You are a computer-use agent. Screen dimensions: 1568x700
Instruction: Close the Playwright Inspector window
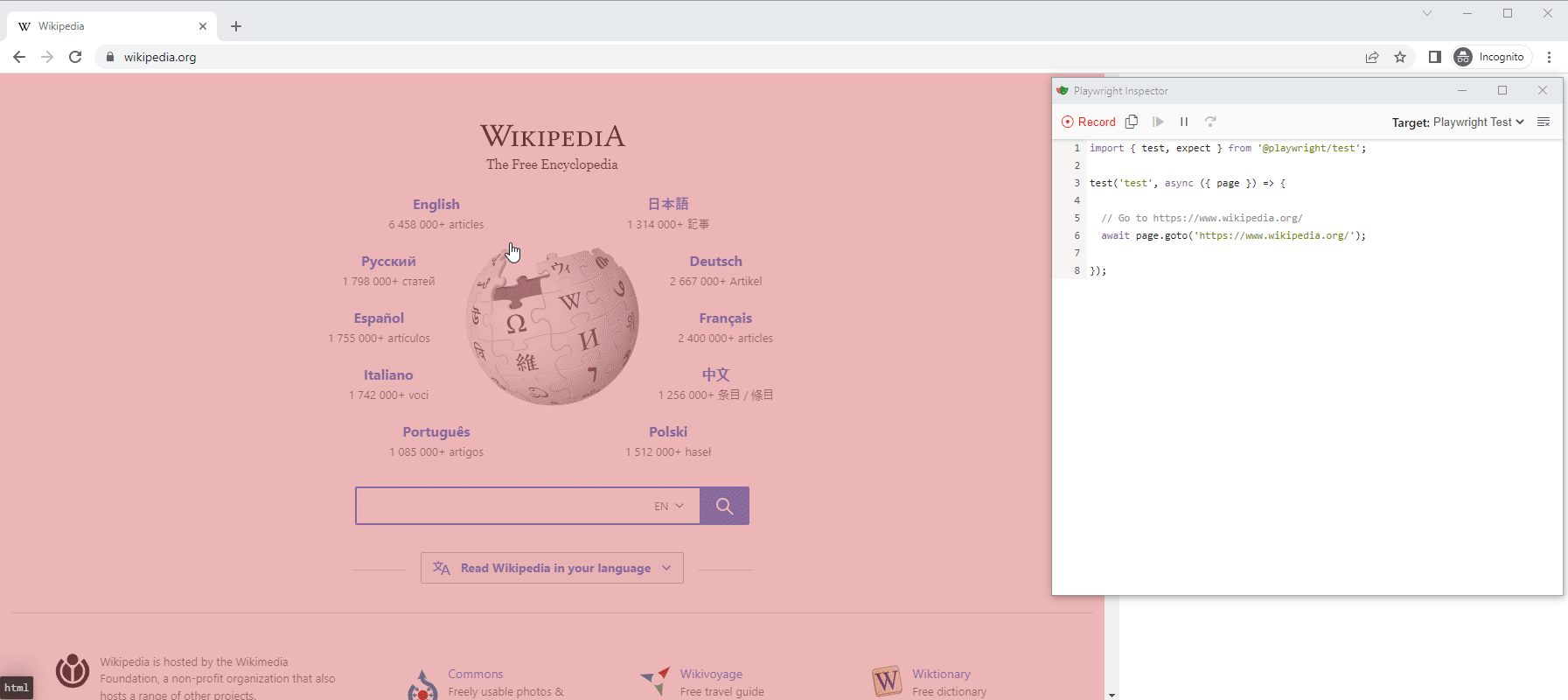pos(1543,91)
